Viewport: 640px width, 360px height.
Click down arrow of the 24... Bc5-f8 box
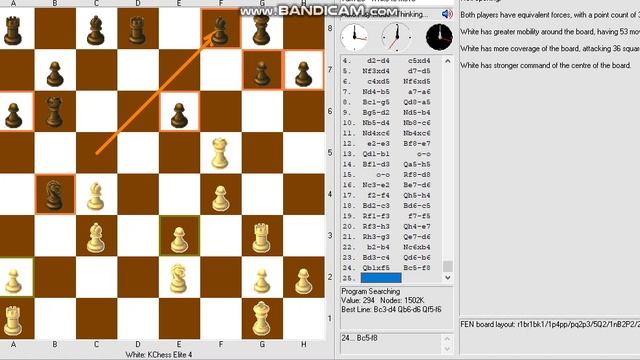pyautogui.click(x=447, y=349)
